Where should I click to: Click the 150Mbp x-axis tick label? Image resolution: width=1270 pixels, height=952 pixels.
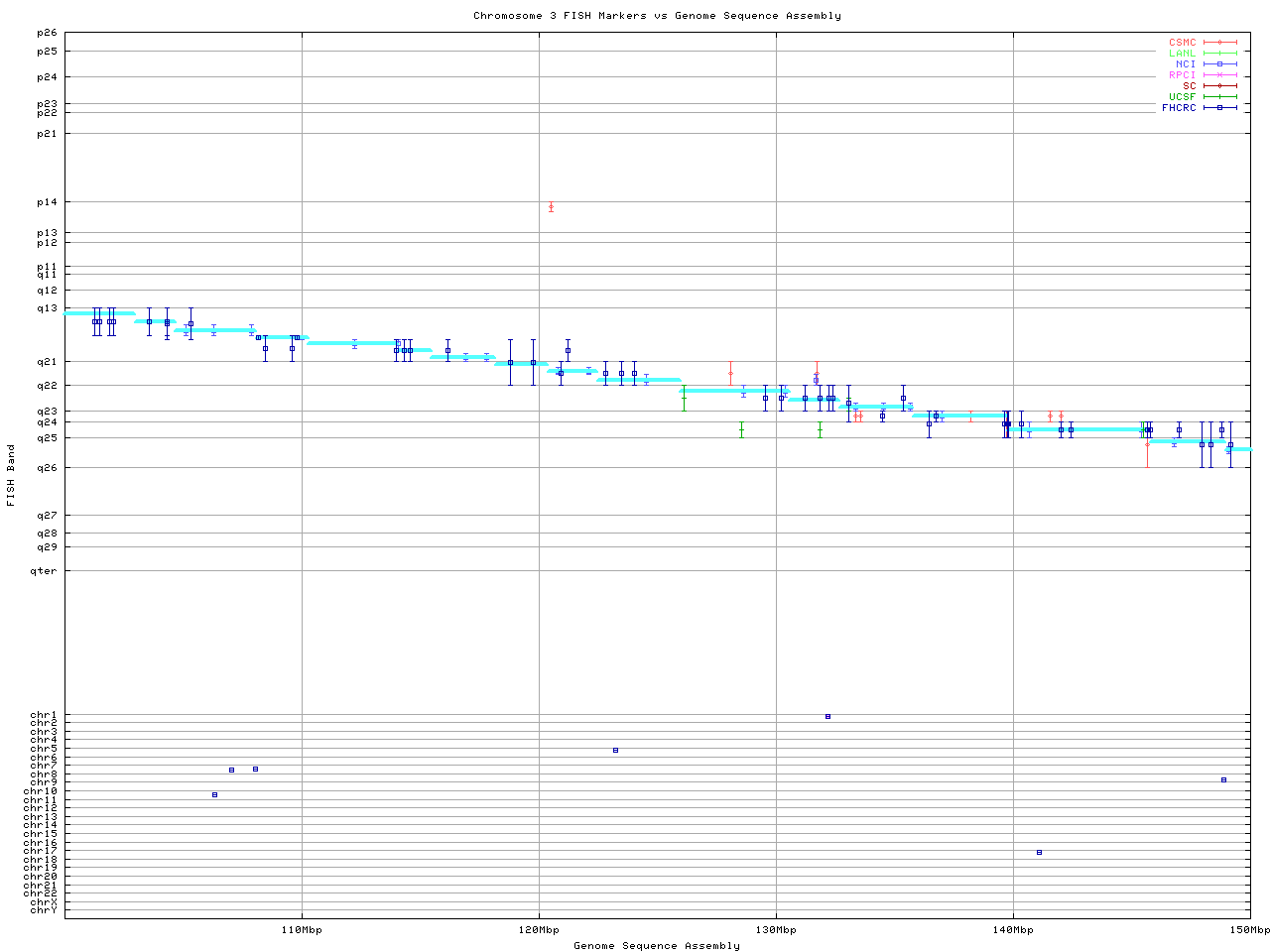(1250, 930)
